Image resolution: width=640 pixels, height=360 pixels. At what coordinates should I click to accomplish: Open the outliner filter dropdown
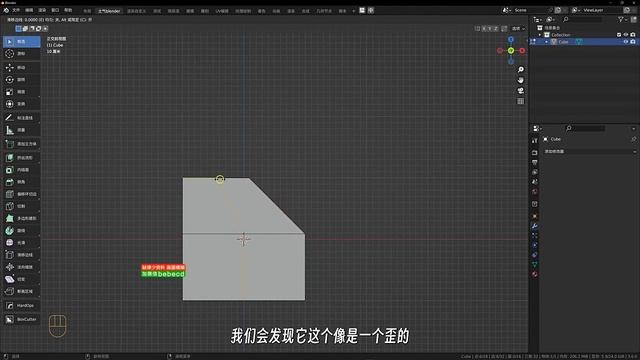tap(622, 19)
